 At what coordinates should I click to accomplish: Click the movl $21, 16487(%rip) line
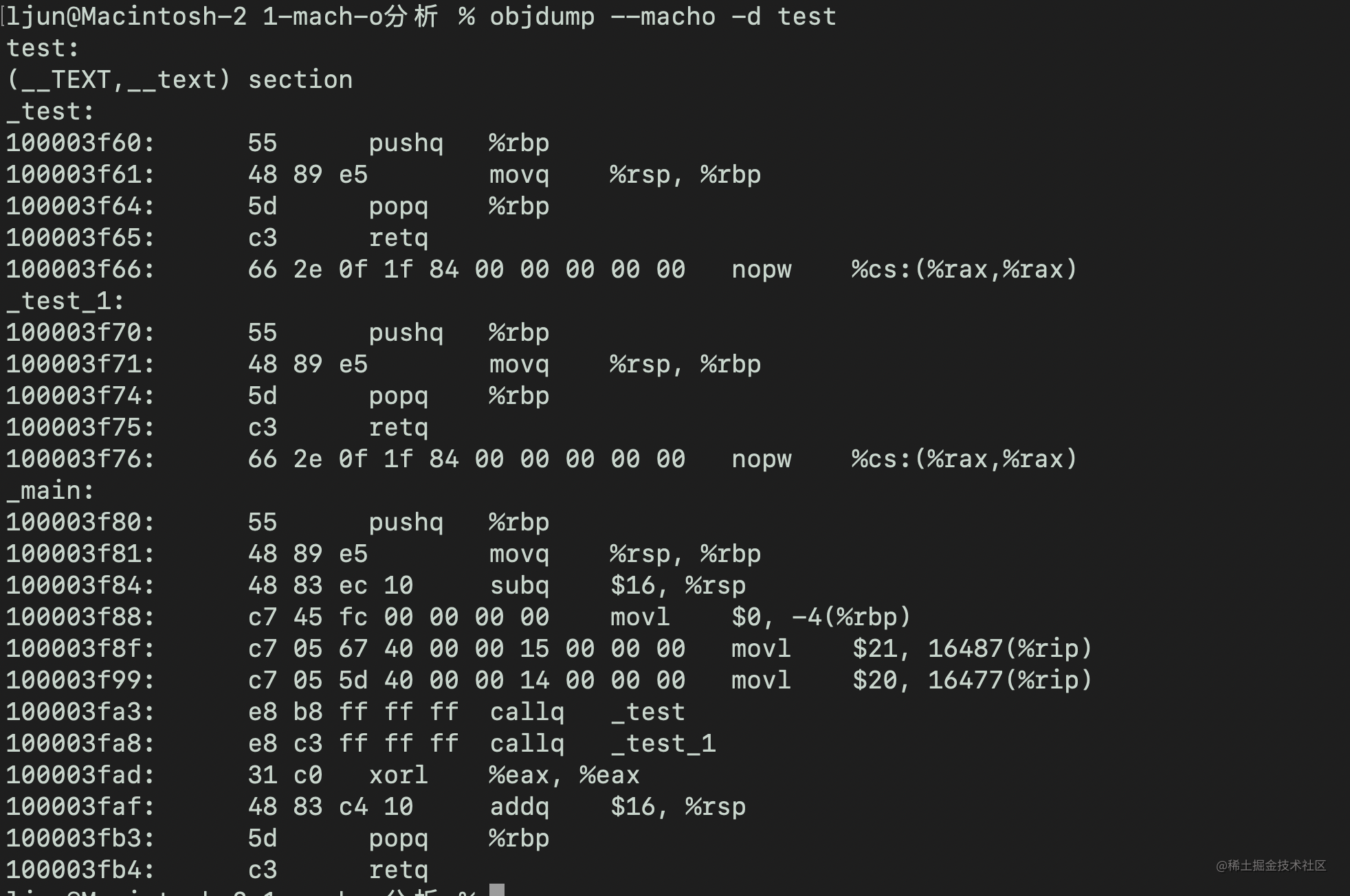[549, 649]
